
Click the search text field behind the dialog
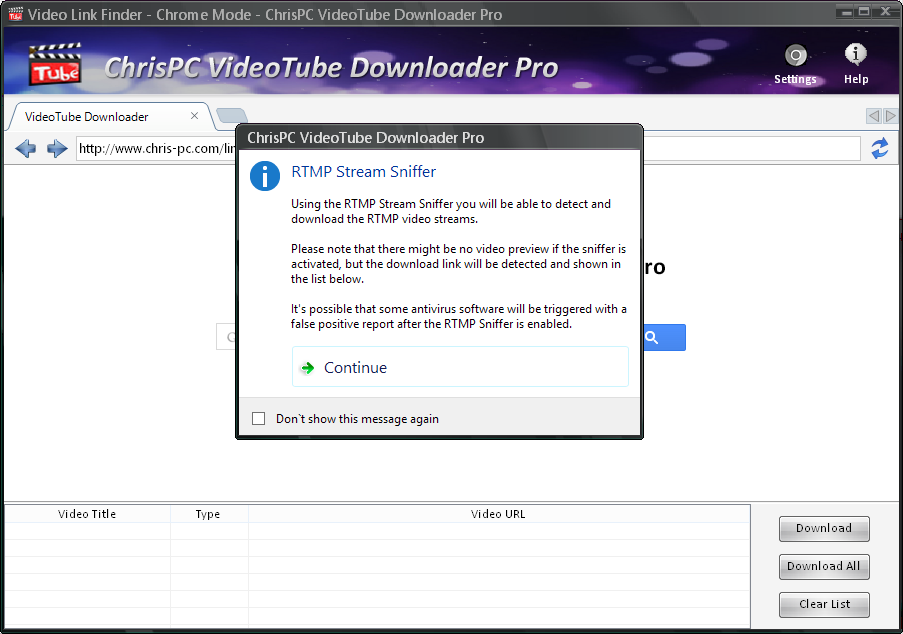(226, 337)
